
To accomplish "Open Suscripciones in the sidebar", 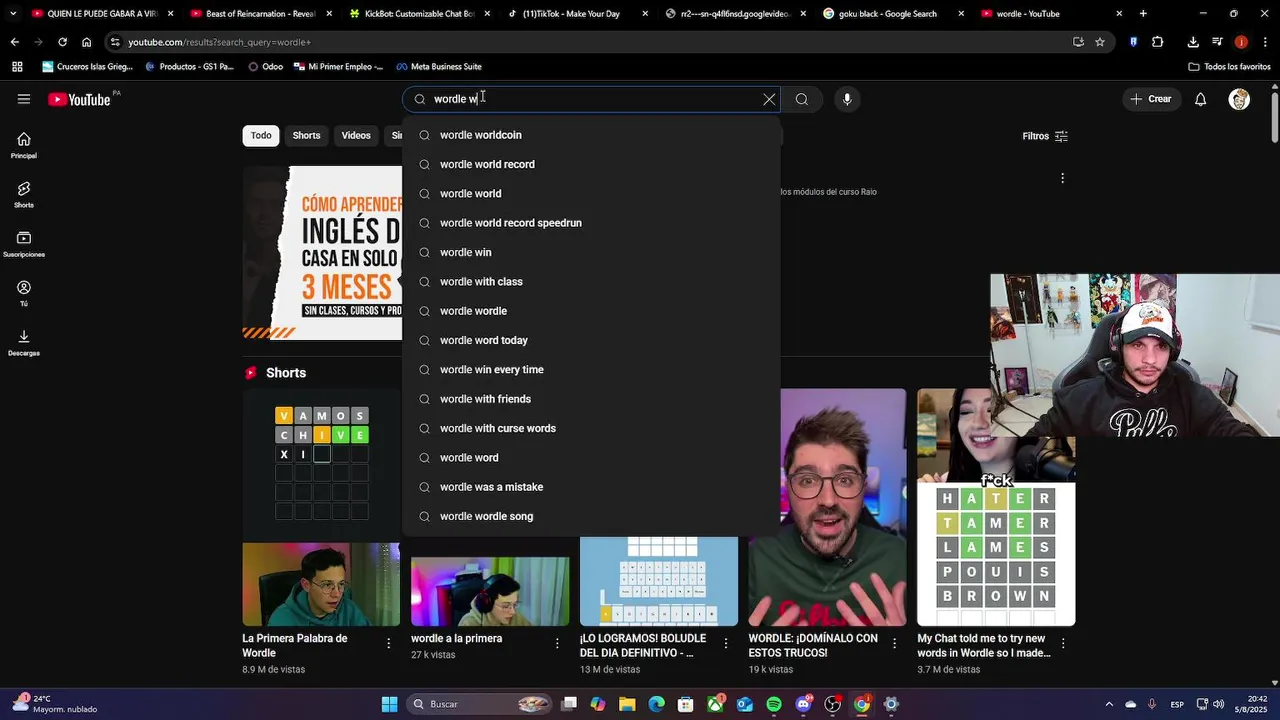I will click(24, 245).
